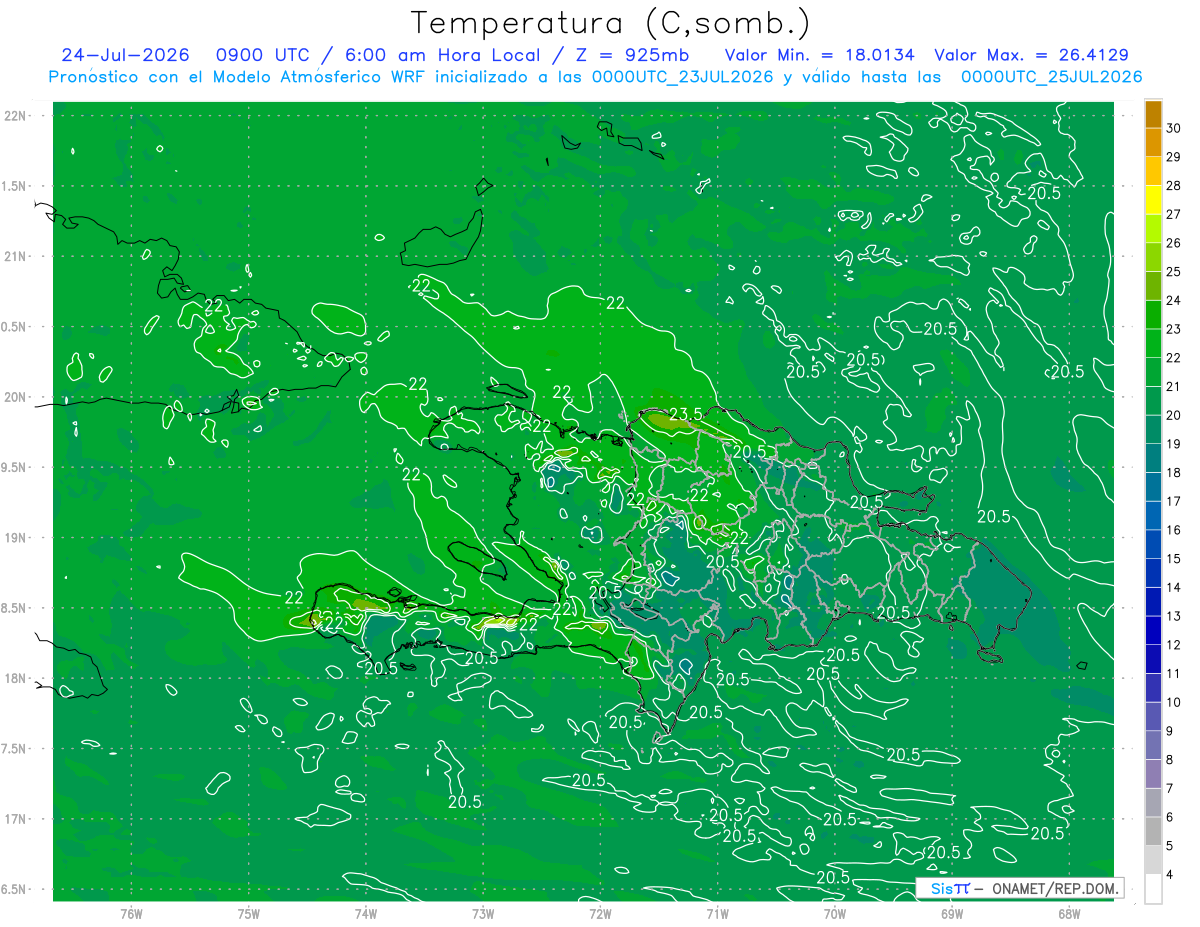
Task: Pick the dark blue swatch between legend 12 and 13
Action: pos(1153,631)
